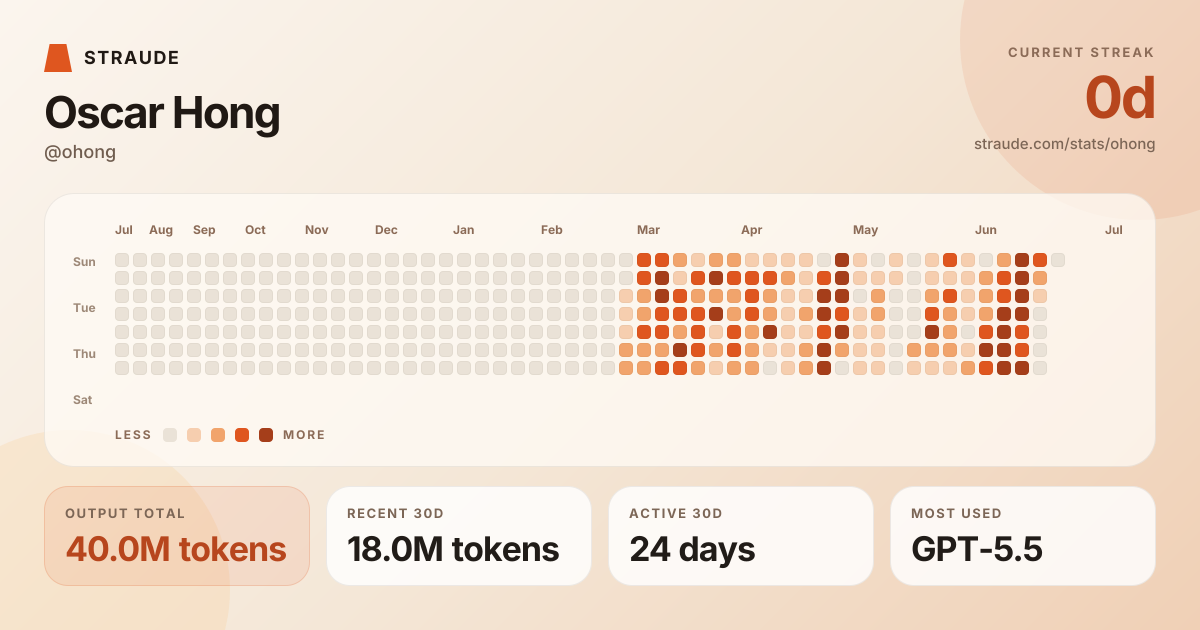This screenshot has width=1200, height=630.
Task: Click the Mar month label on heatmap
Action: pyautogui.click(x=648, y=230)
